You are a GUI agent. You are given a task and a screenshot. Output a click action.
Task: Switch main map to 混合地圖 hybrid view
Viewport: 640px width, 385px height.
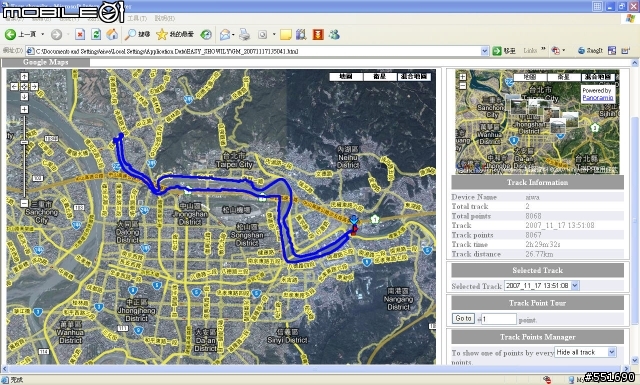click(x=414, y=77)
